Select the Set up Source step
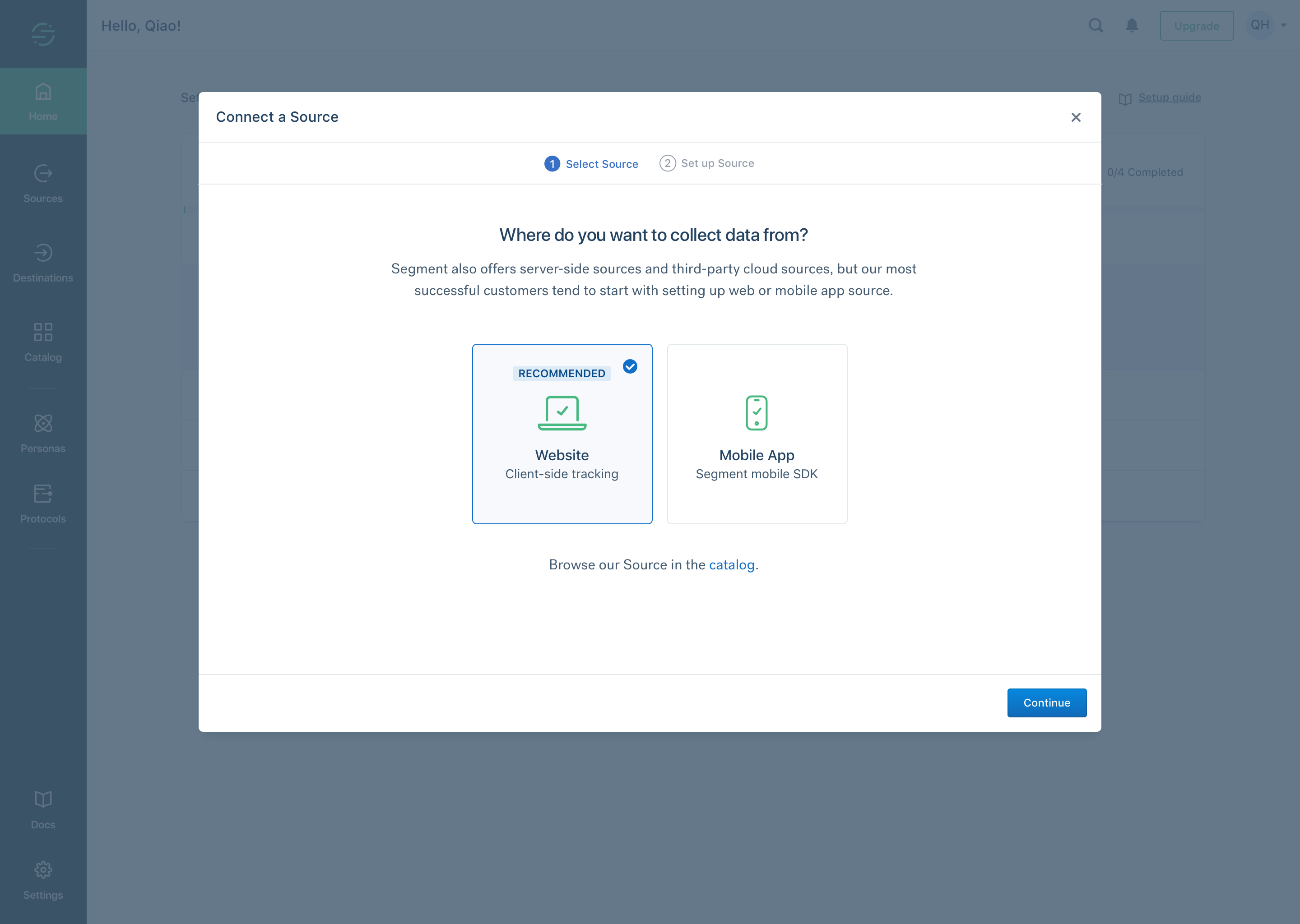The width and height of the screenshot is (1300, 924). click(x=706, y=163)
